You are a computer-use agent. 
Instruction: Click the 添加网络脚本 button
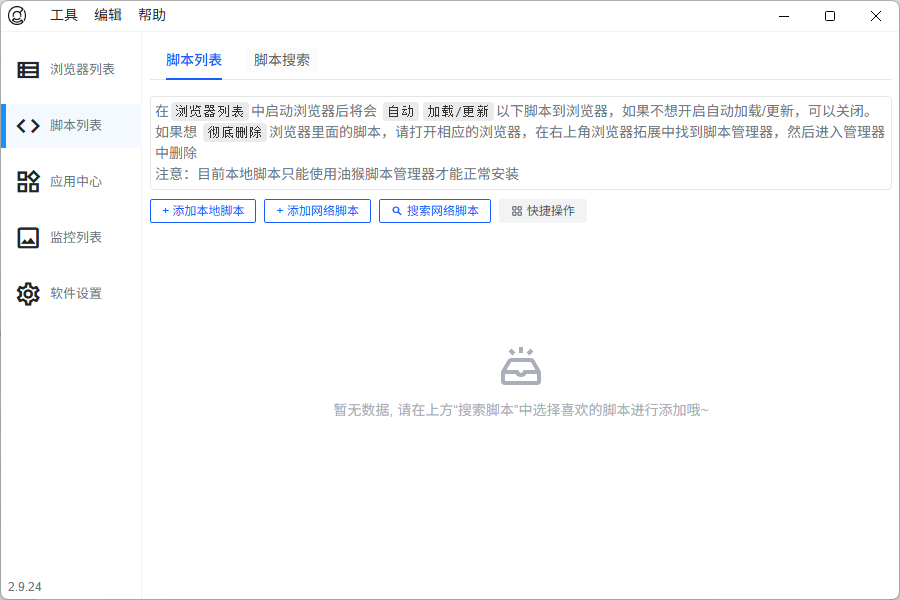[x=317, y=211]
